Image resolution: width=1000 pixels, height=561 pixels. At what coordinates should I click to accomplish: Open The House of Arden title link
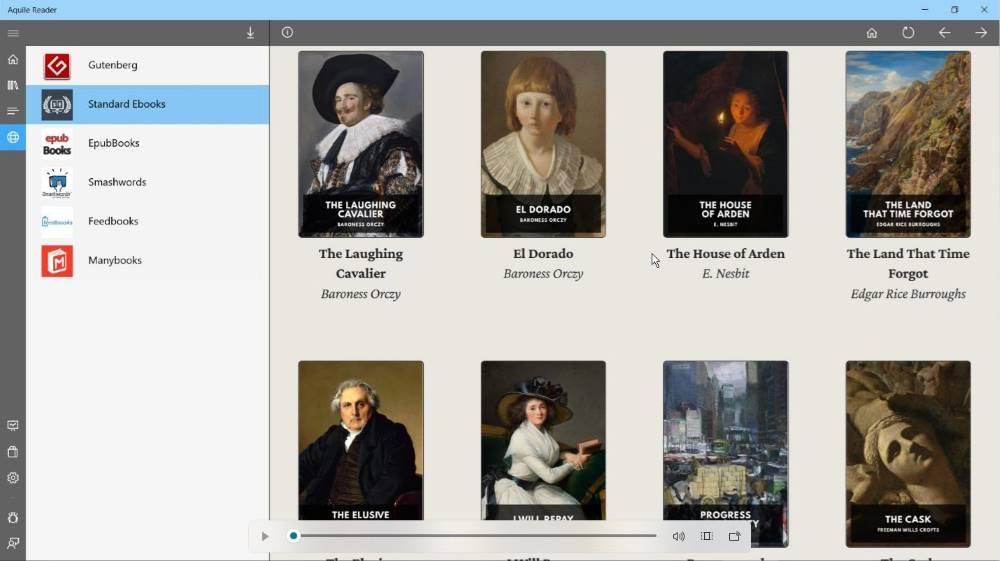[725, 254]
